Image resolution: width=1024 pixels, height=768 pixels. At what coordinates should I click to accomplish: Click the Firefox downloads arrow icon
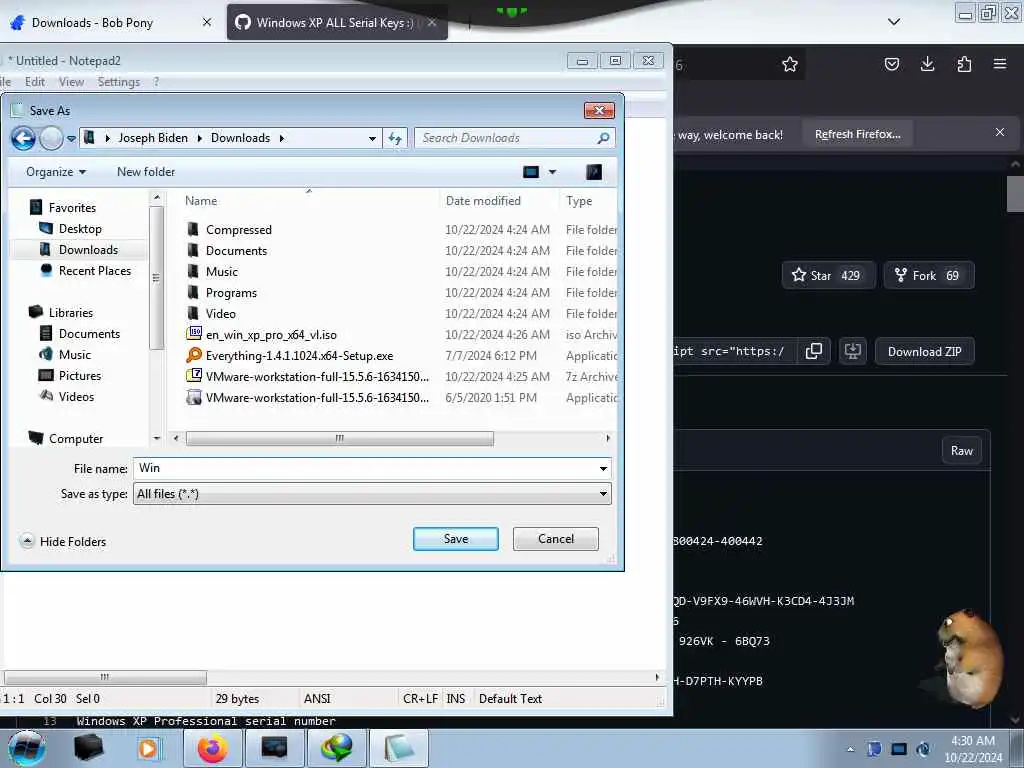click(927, 64)
